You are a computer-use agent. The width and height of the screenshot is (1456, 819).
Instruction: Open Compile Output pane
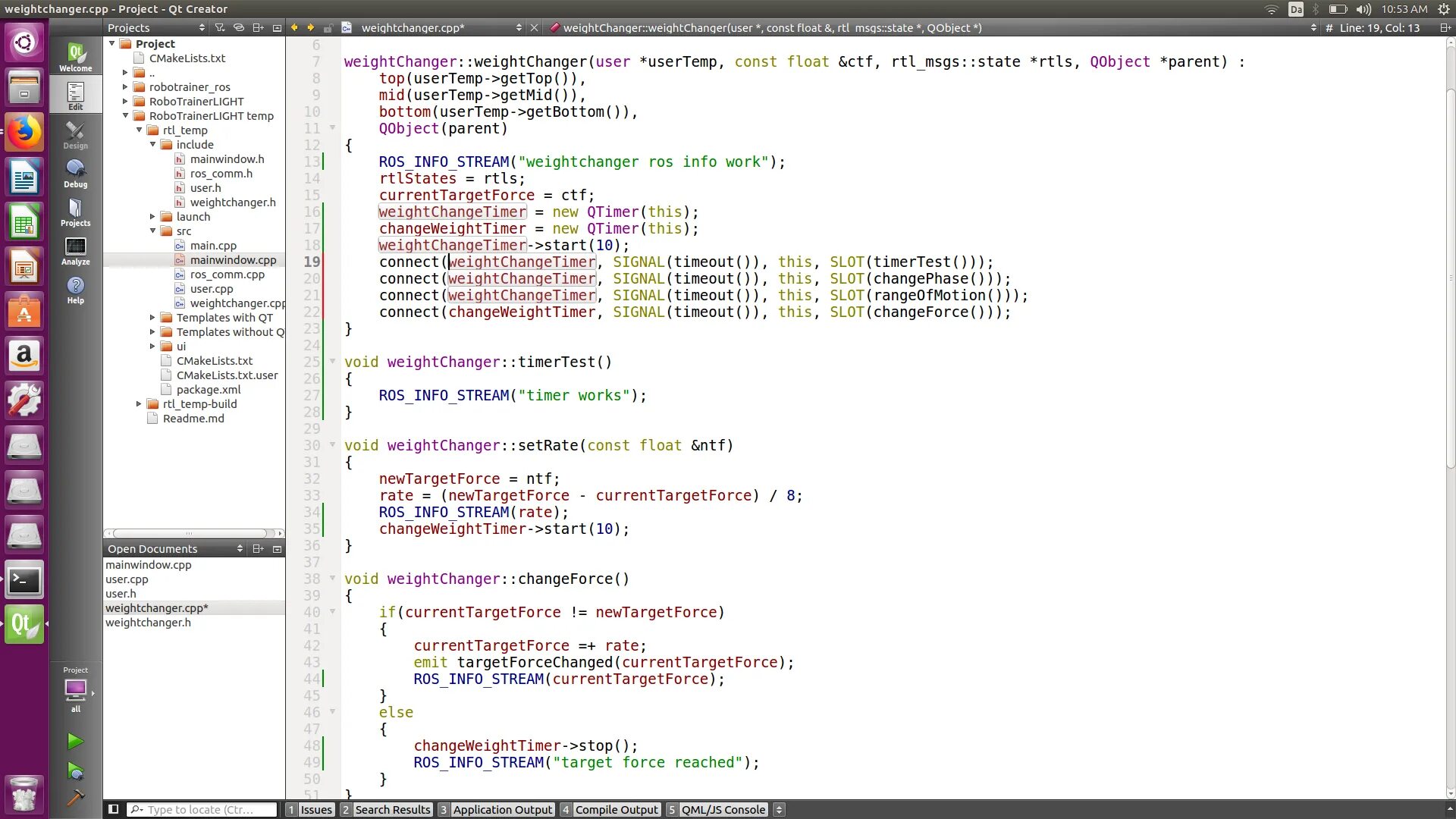[x=610, y=809]
